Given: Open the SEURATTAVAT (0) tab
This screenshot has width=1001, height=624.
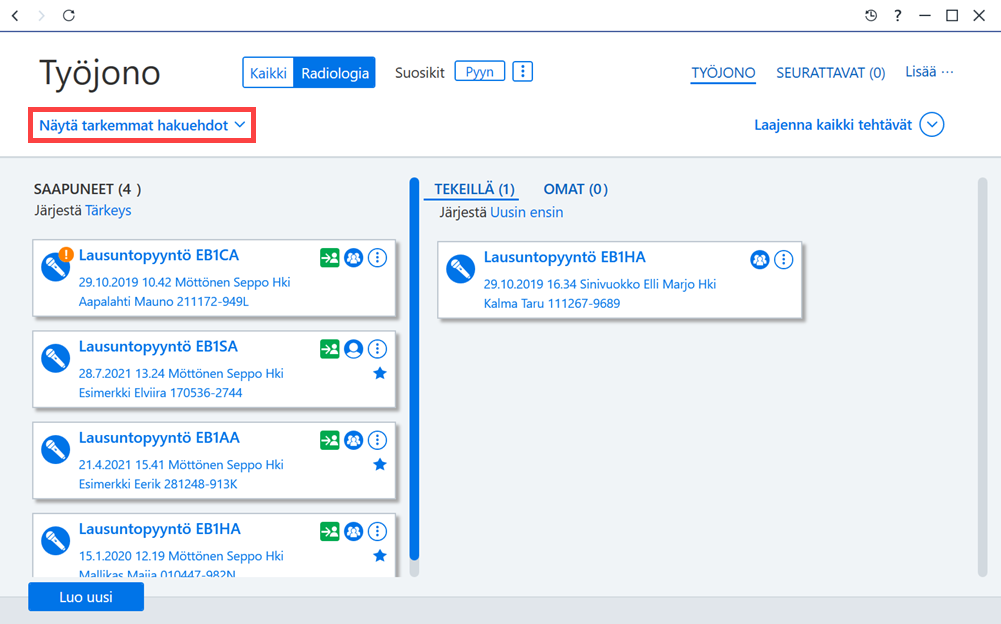Looking at the screenshot, I should point(831,73).
